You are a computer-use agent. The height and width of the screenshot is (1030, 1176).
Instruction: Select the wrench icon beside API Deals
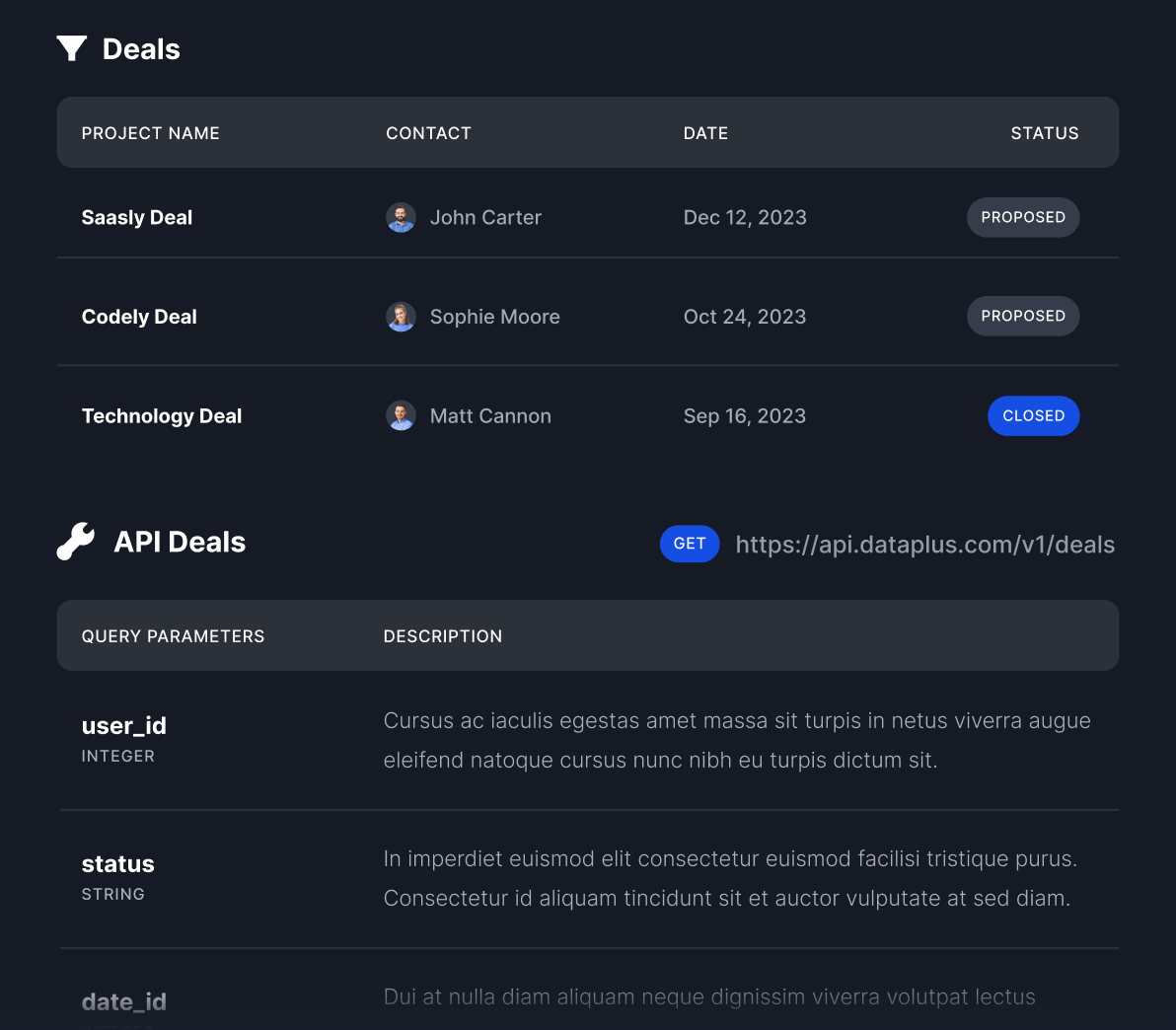click(x=74, y=541)
